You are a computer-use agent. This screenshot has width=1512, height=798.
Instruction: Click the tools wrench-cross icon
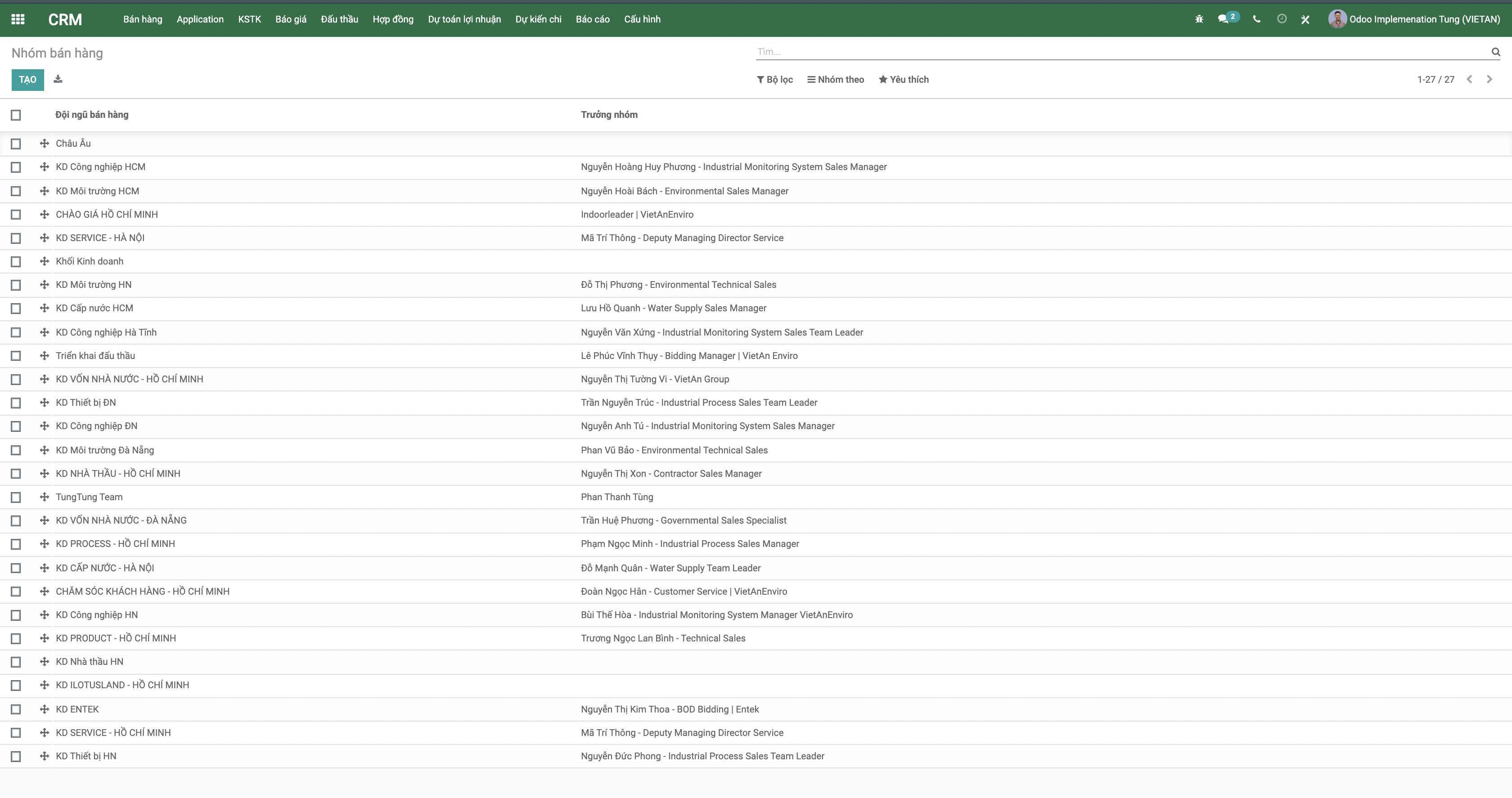(1305, 19)
